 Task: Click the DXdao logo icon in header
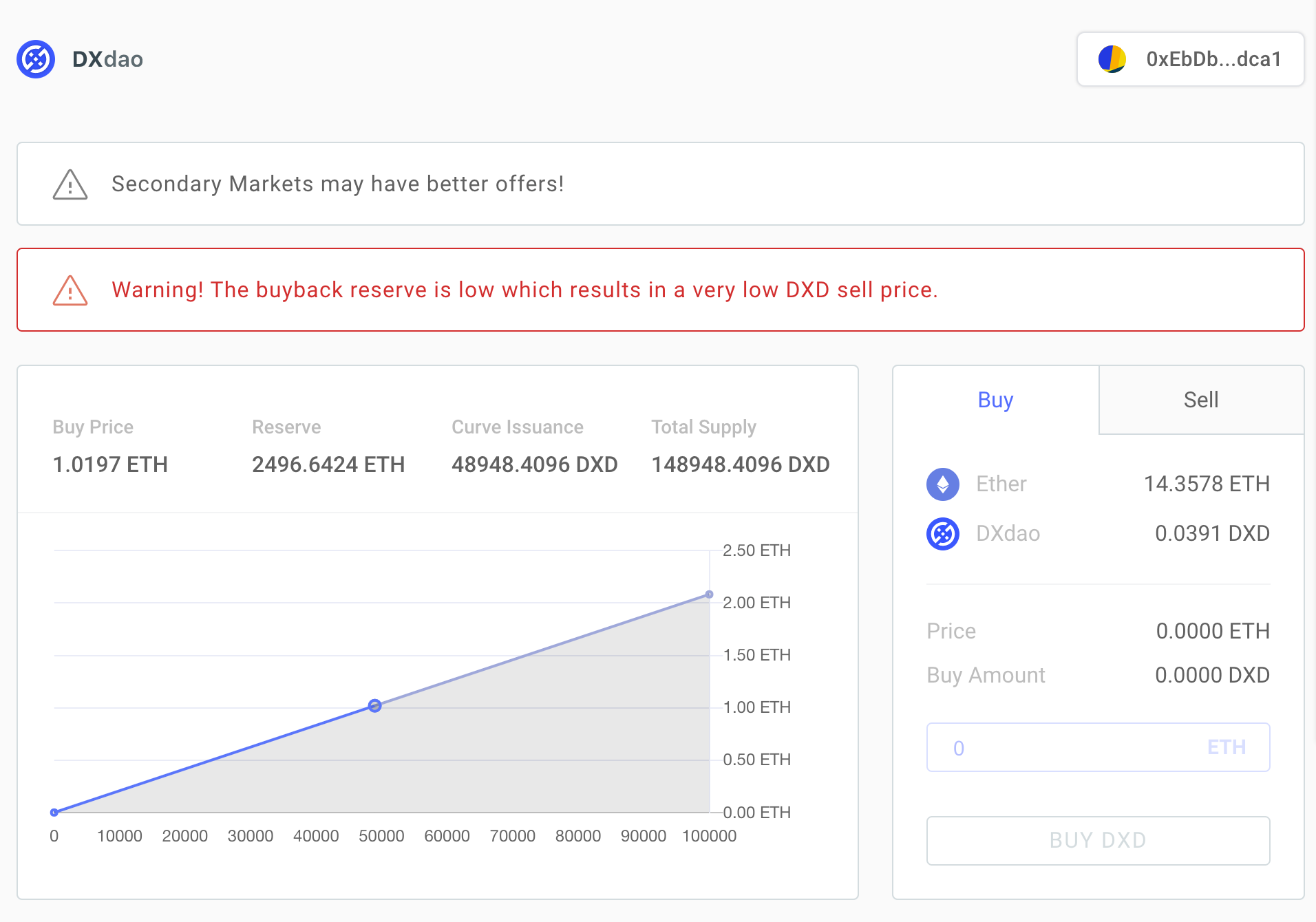point(36,59)
